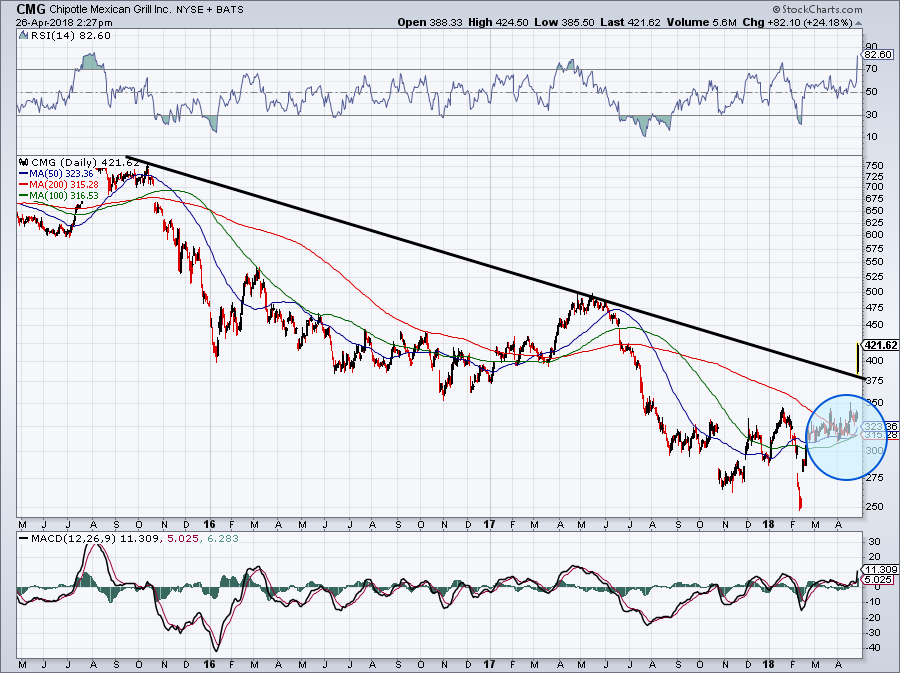The image size is (900, 673).
Task: Click the CMG ticker symbol heading
Action: click(30, 9)
